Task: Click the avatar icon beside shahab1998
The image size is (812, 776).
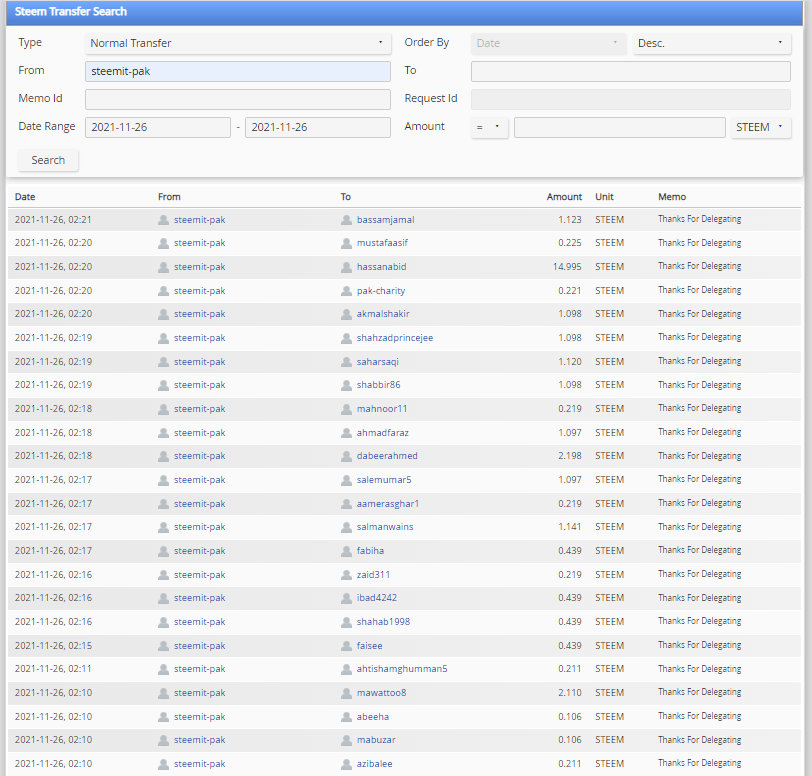Action: pos(346,622)
